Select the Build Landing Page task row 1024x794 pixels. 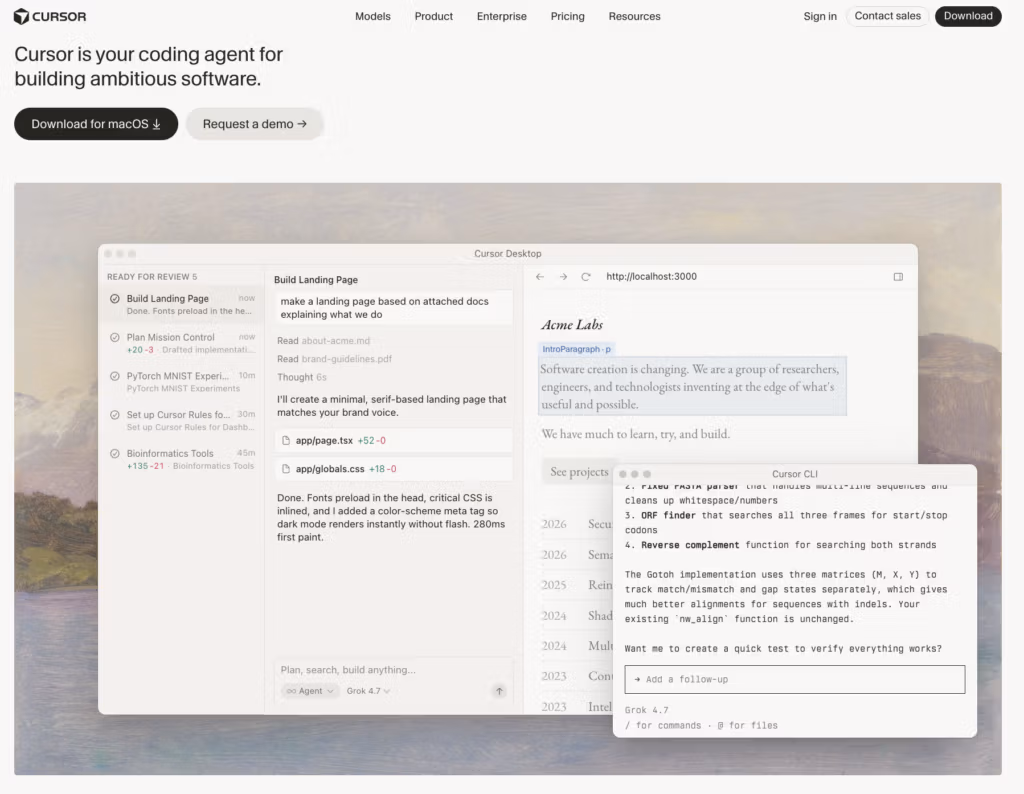tap(182, 304)
